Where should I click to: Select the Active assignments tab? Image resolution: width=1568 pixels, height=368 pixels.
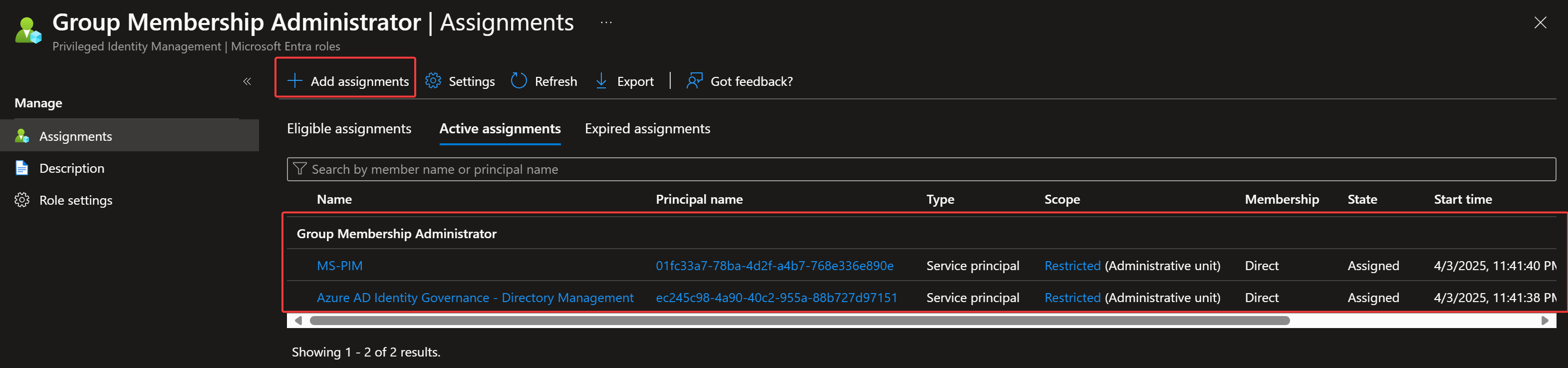(500, 128)
